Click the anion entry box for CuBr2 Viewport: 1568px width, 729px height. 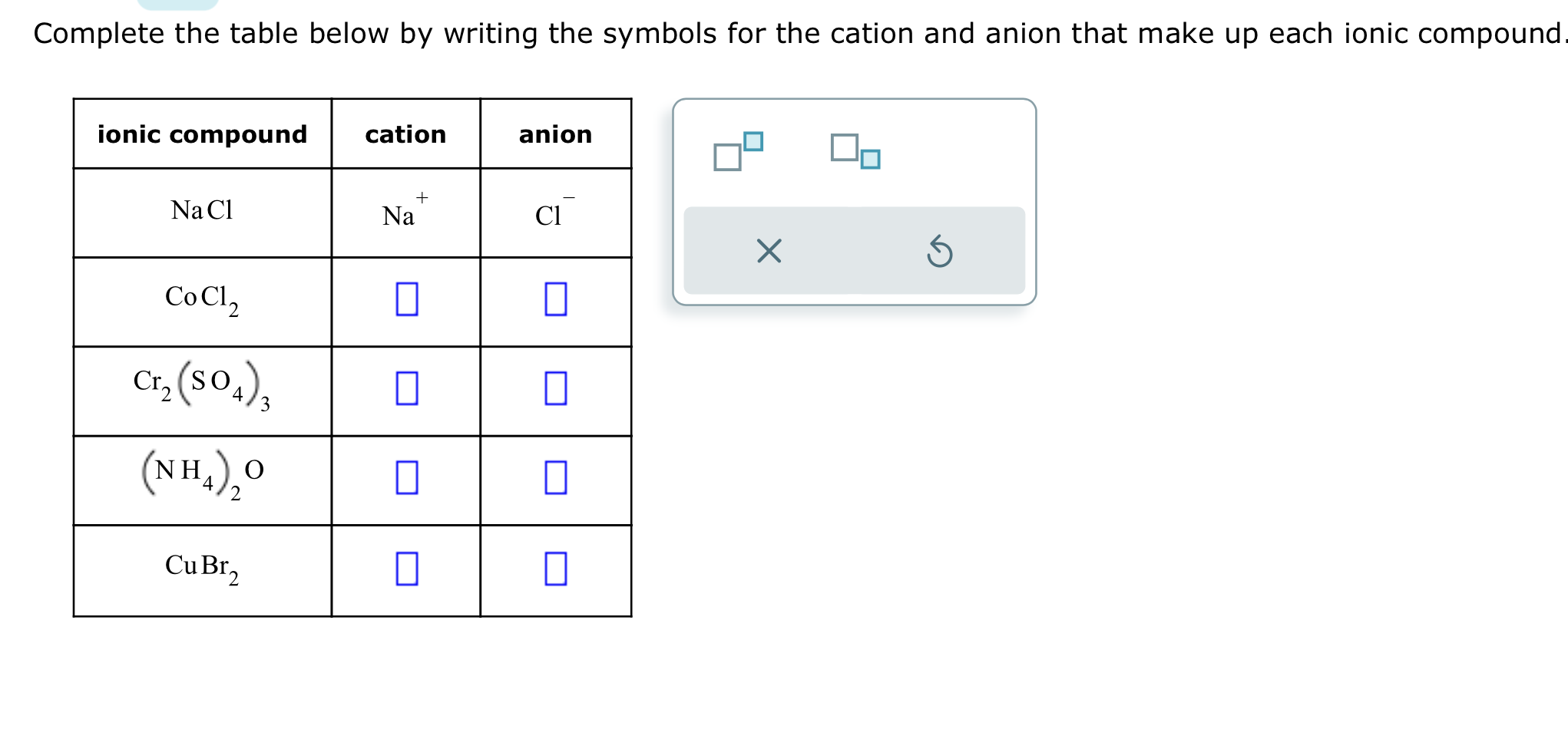(x=554, y=569)
